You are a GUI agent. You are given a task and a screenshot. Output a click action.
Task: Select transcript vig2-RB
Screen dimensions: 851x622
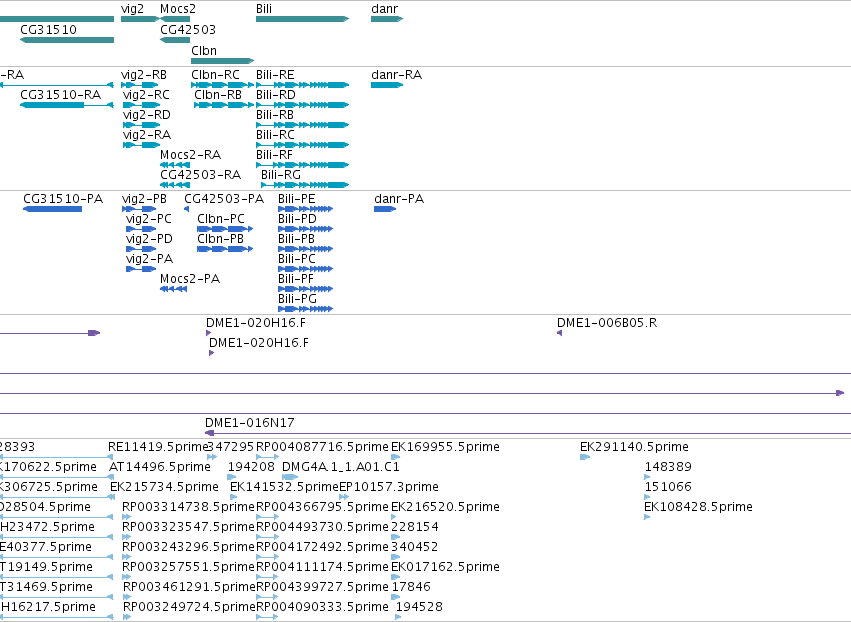[140, 85]
